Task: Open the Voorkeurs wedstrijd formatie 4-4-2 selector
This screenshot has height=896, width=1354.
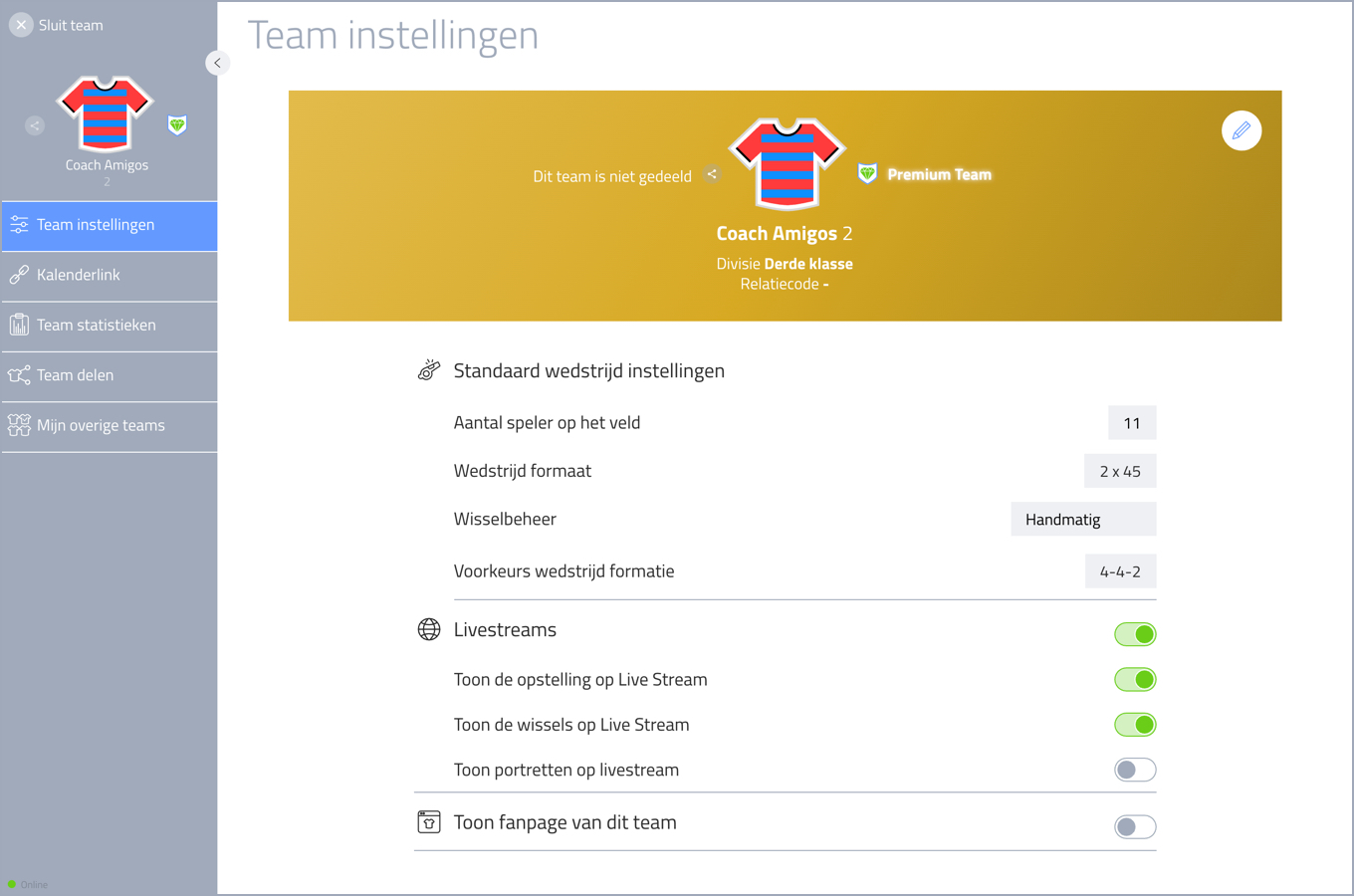Action: [1120, 571]
